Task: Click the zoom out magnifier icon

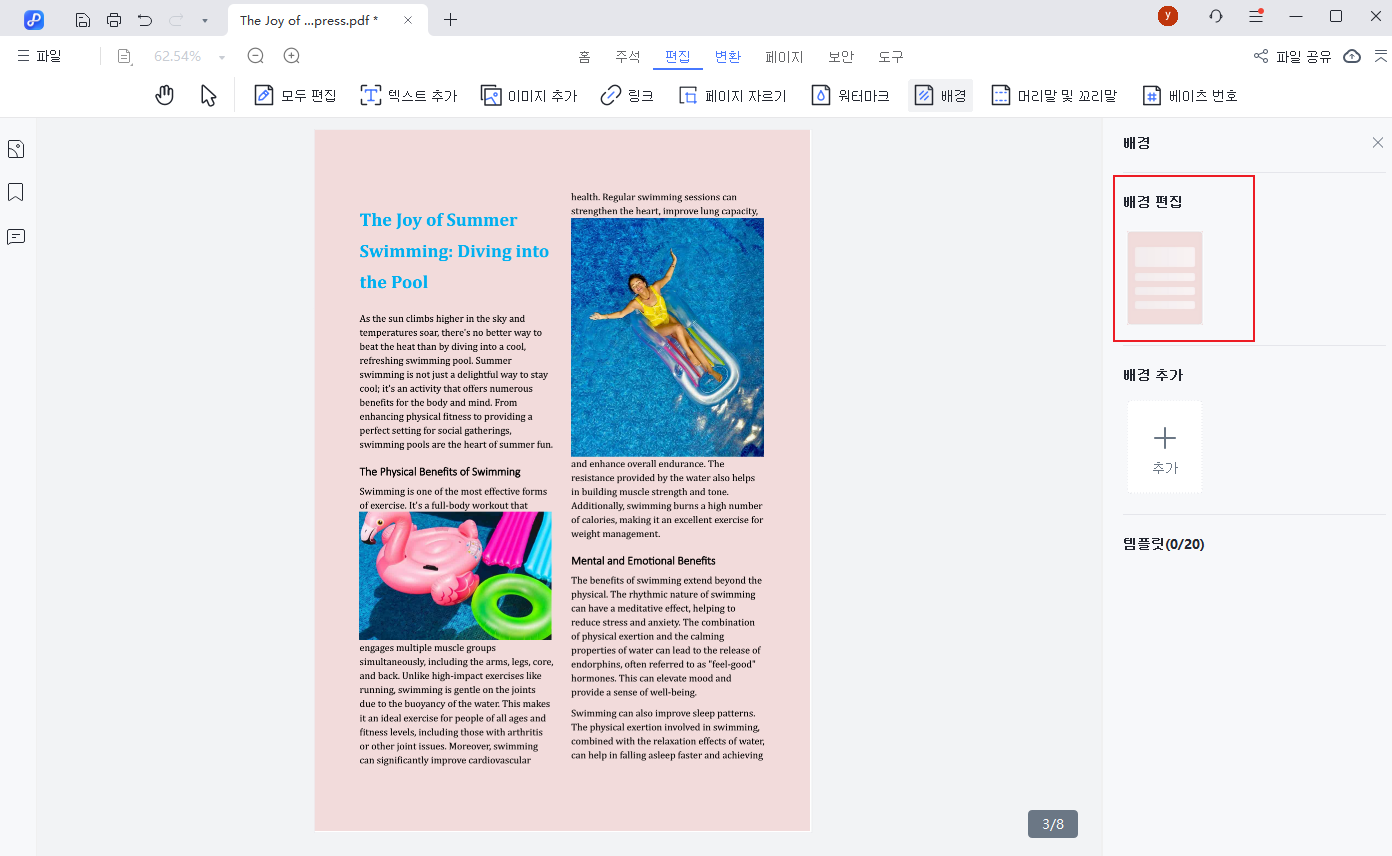Action: point(256,56)
